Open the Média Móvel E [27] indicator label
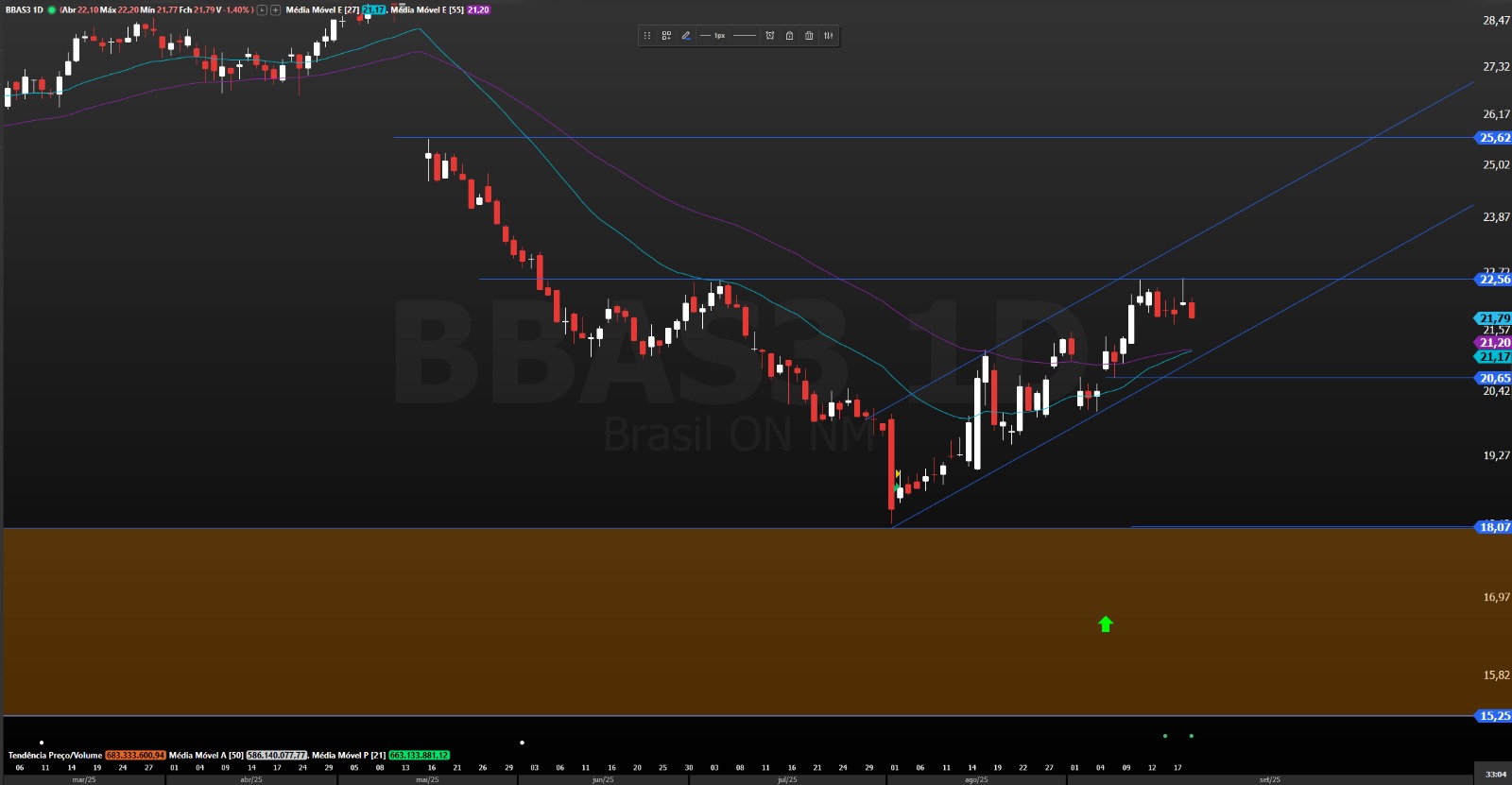Viewport: 1512px width, 785px height. coord(322,10)
